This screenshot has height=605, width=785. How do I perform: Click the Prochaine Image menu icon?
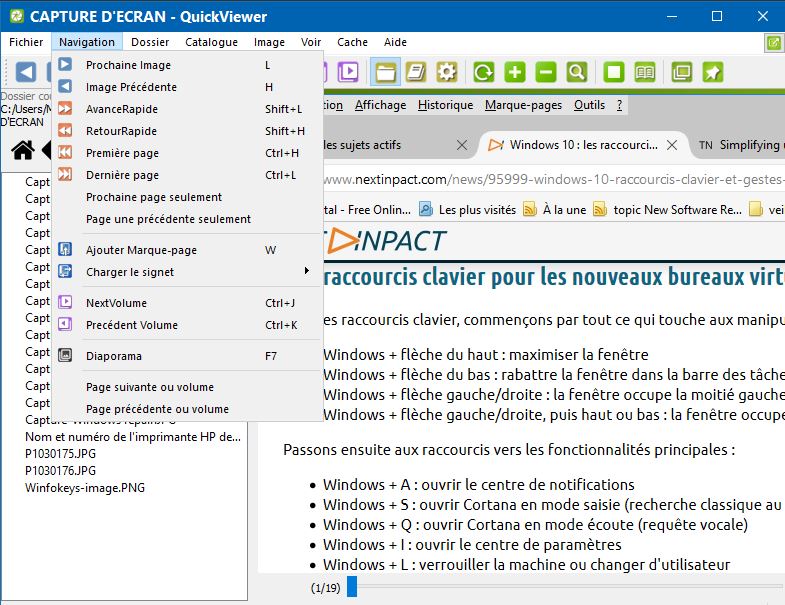65,64
